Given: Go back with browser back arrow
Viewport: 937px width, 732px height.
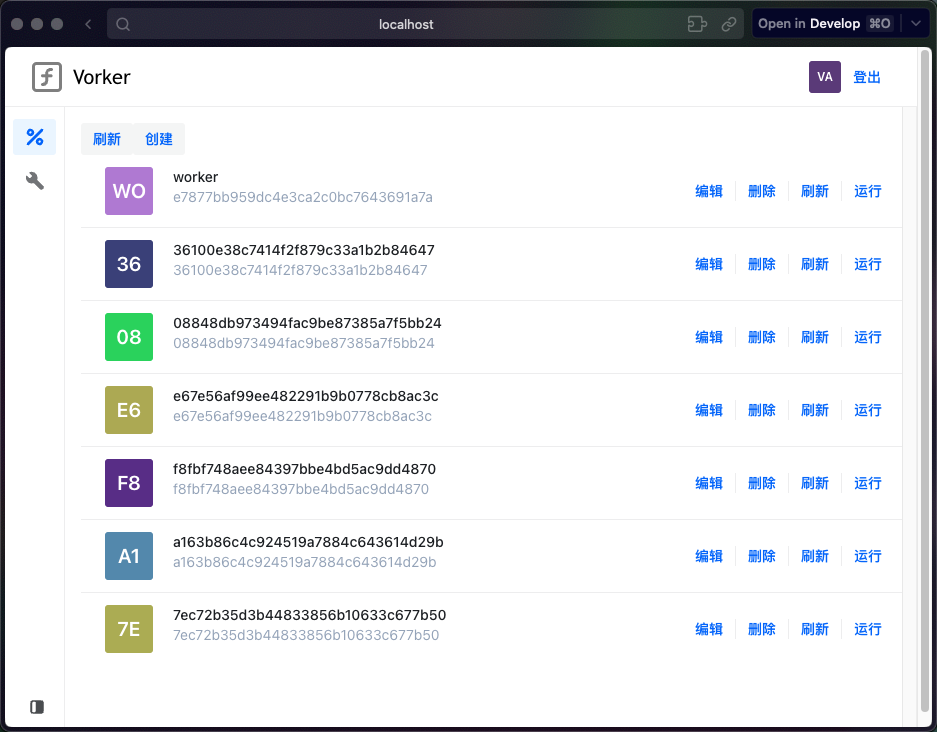Looking at the screenshot, I should (x=89, y=24).
